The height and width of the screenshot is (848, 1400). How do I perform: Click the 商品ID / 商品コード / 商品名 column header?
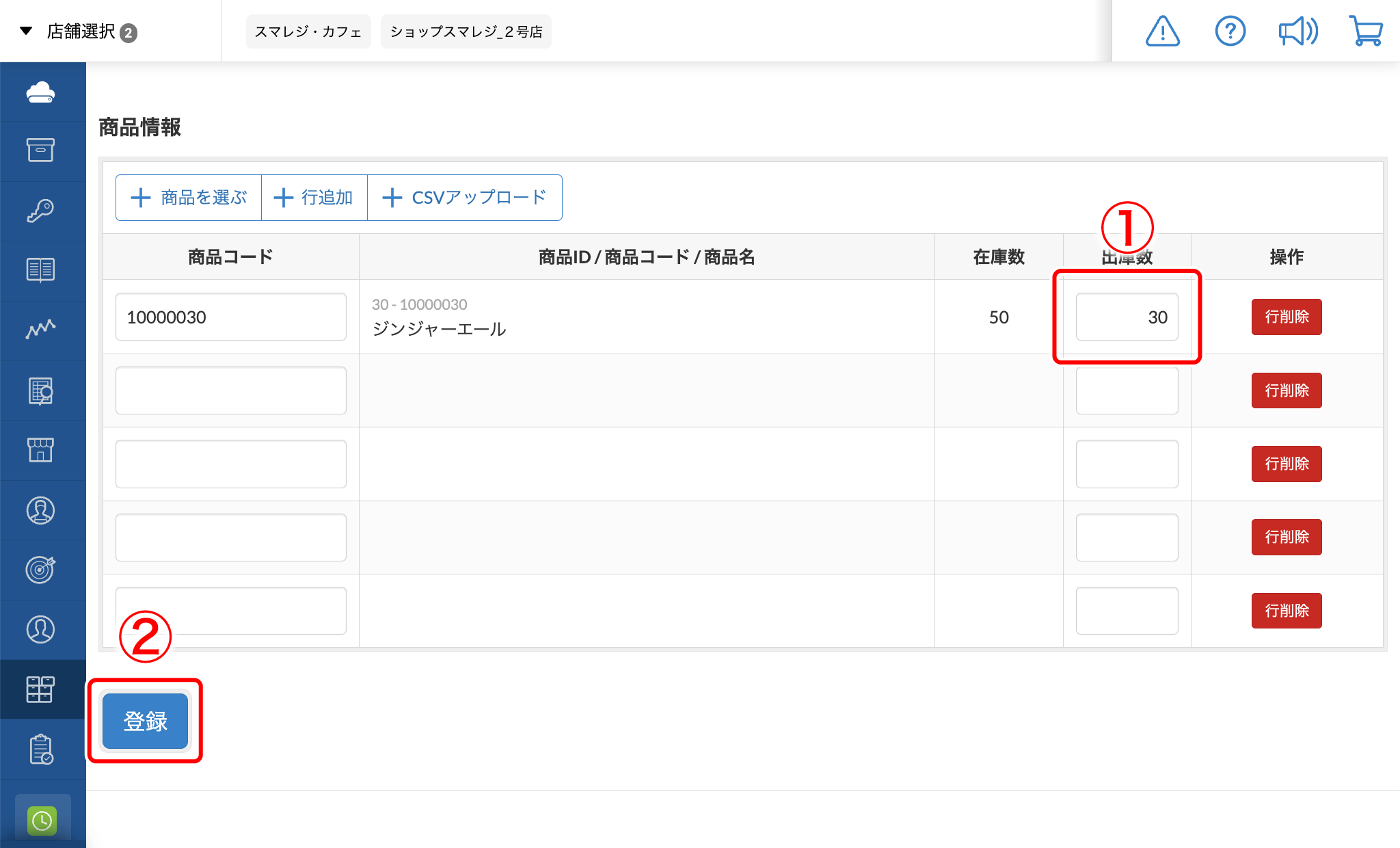(647, 257)
